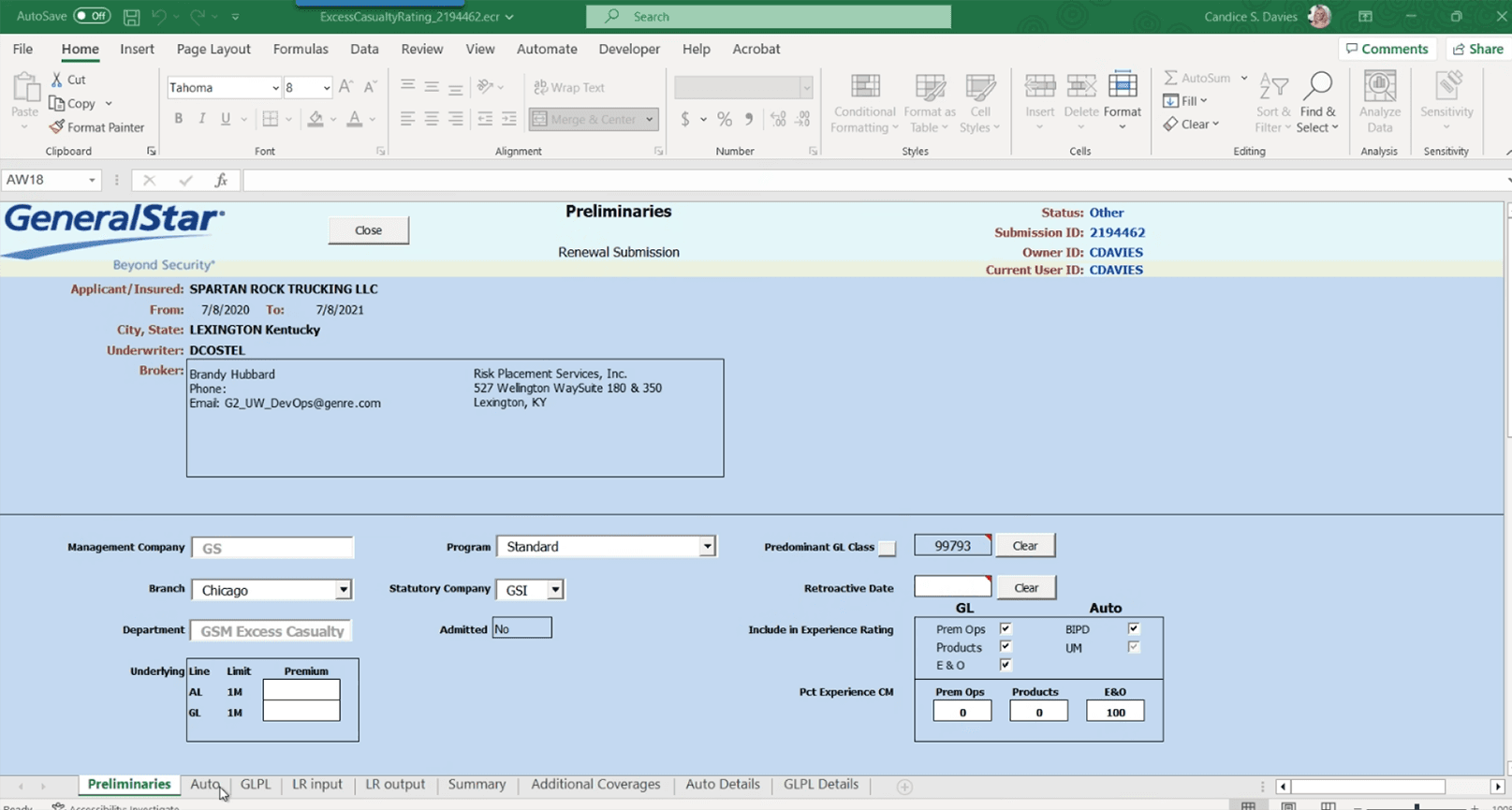Toggle the E & O checkbox
Viewport: 1512px width, 810px height.
point(1006,665)
